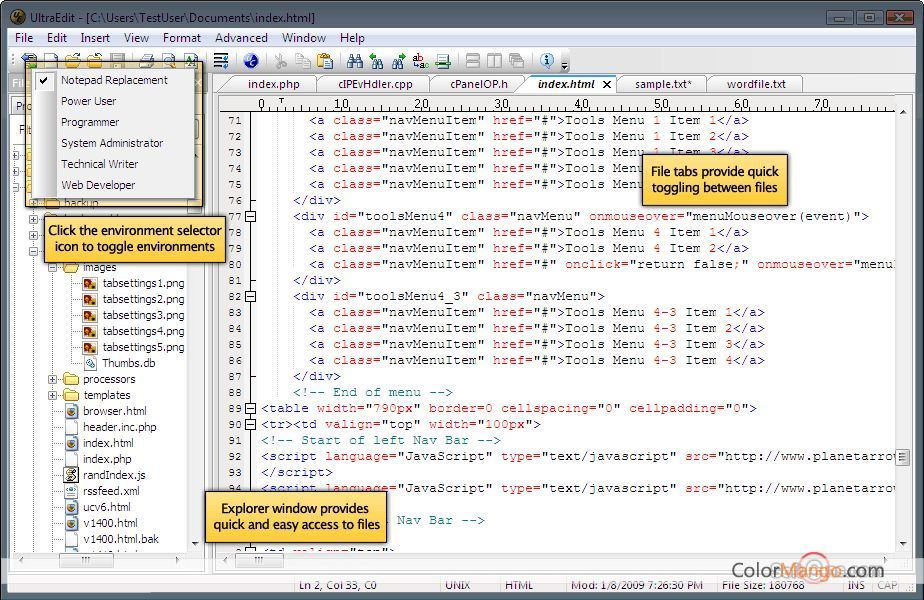Click the abc replace icon
The image size is (924, 600).
pos(420,60)
